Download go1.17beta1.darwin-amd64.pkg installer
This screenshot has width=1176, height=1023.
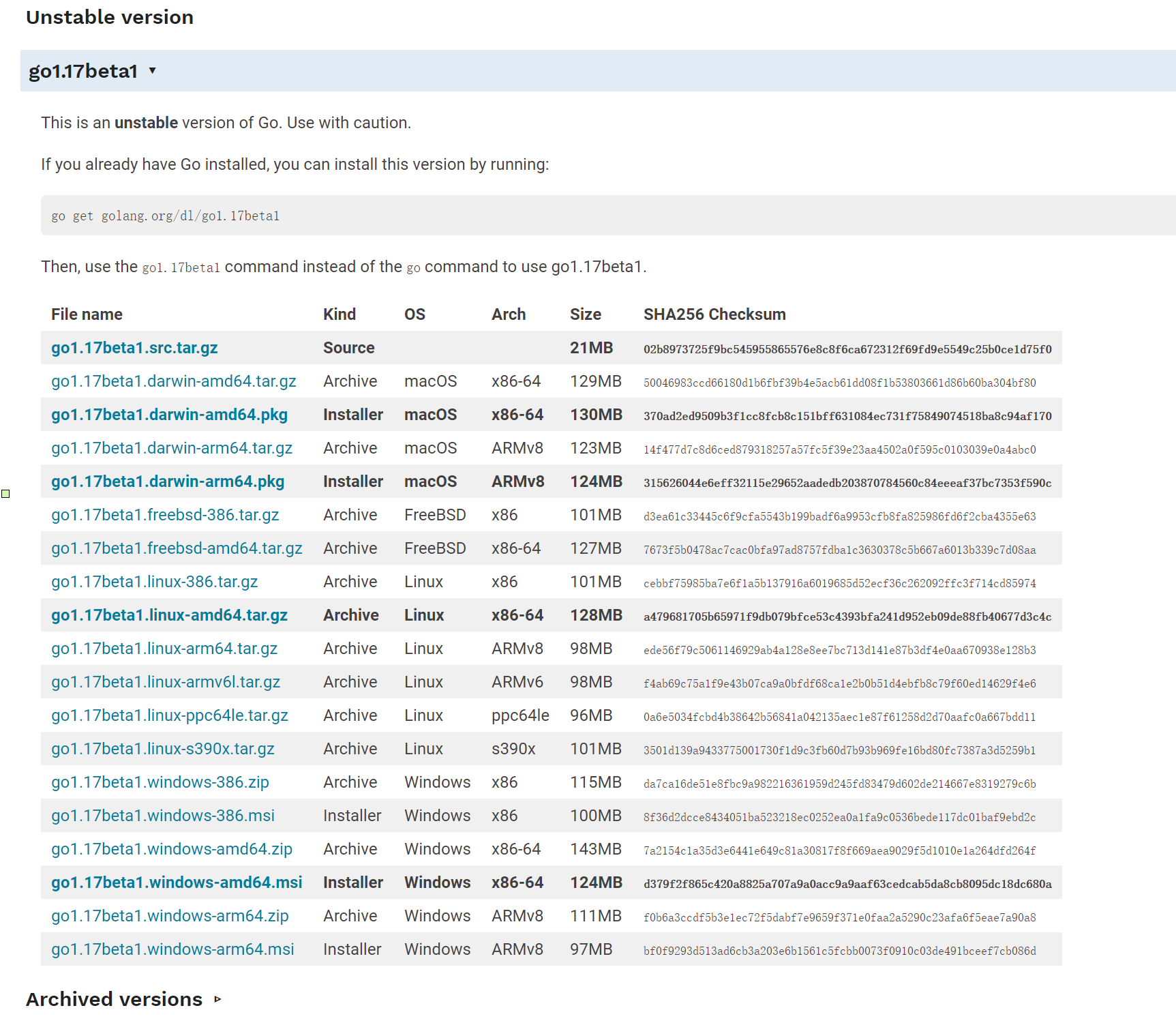coord(169,415)
